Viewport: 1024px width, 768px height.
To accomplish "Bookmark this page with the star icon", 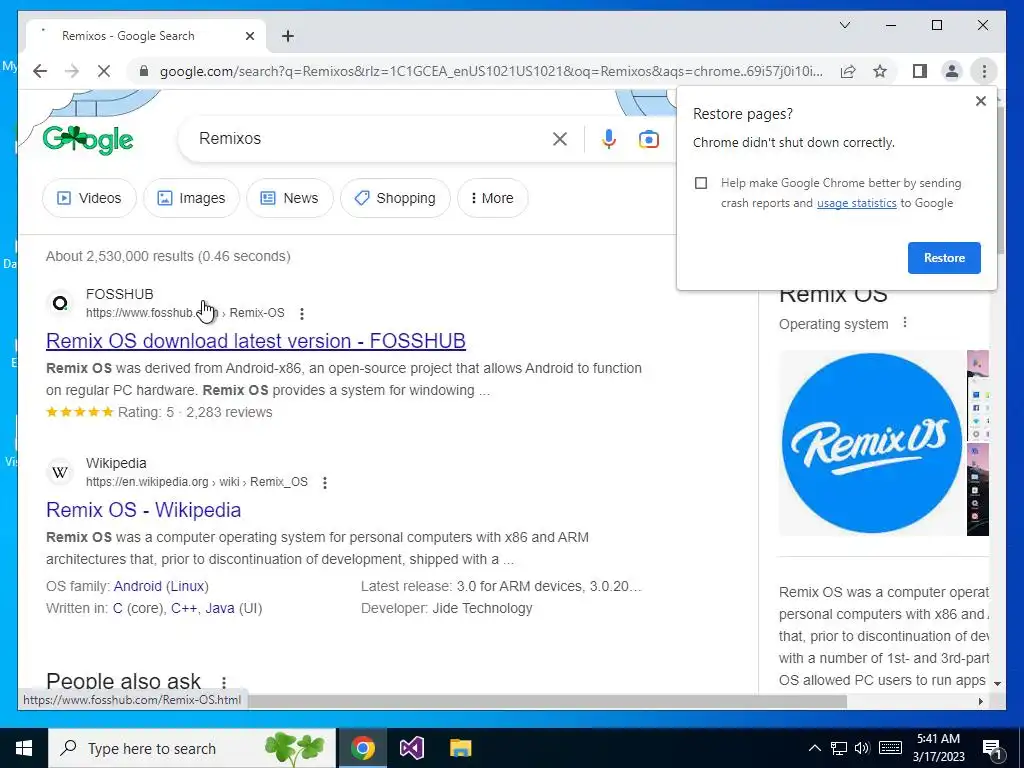I will pyautogui.click(x=880, y=71).
